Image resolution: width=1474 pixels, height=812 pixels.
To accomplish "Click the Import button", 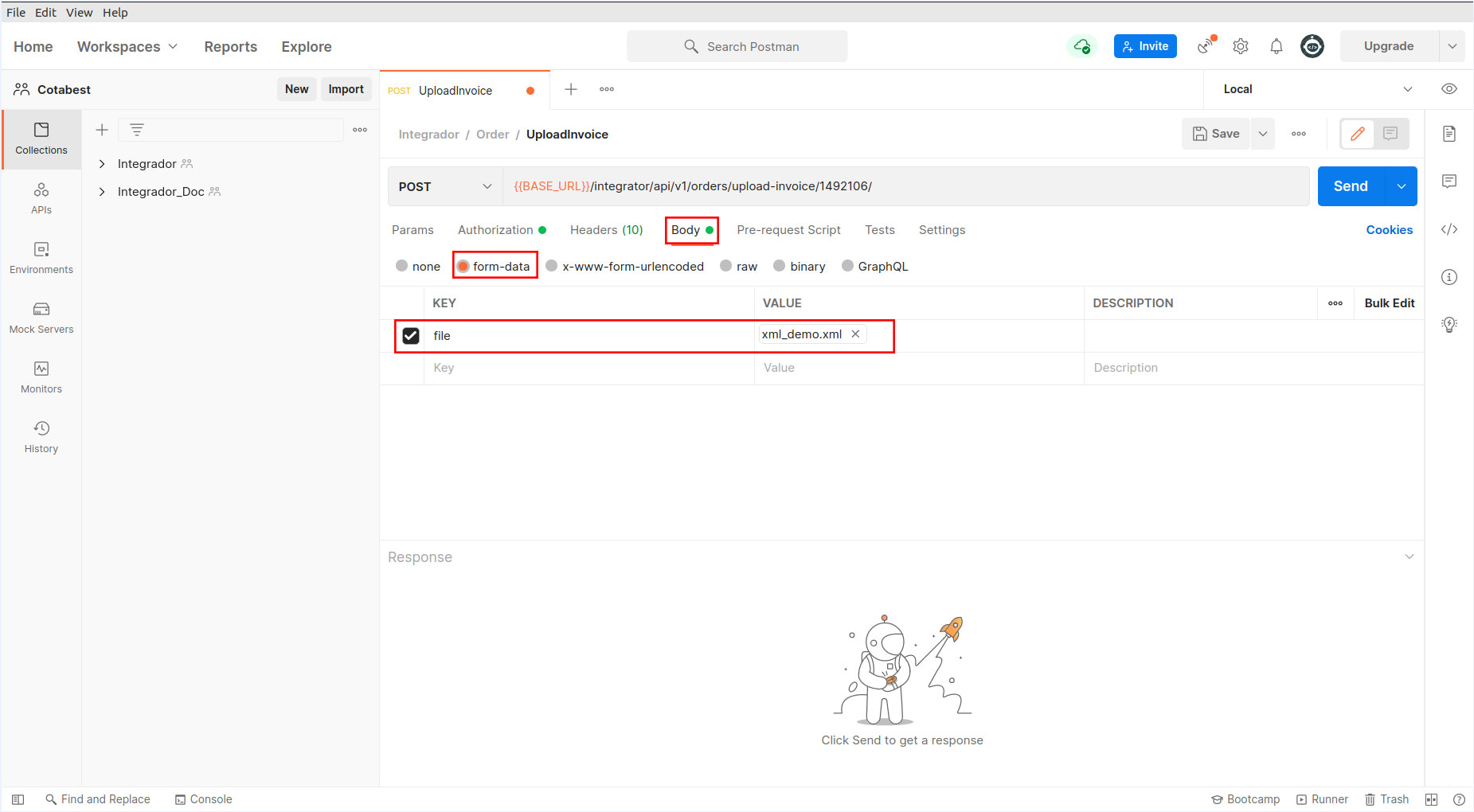I will [x=346, y=89].
